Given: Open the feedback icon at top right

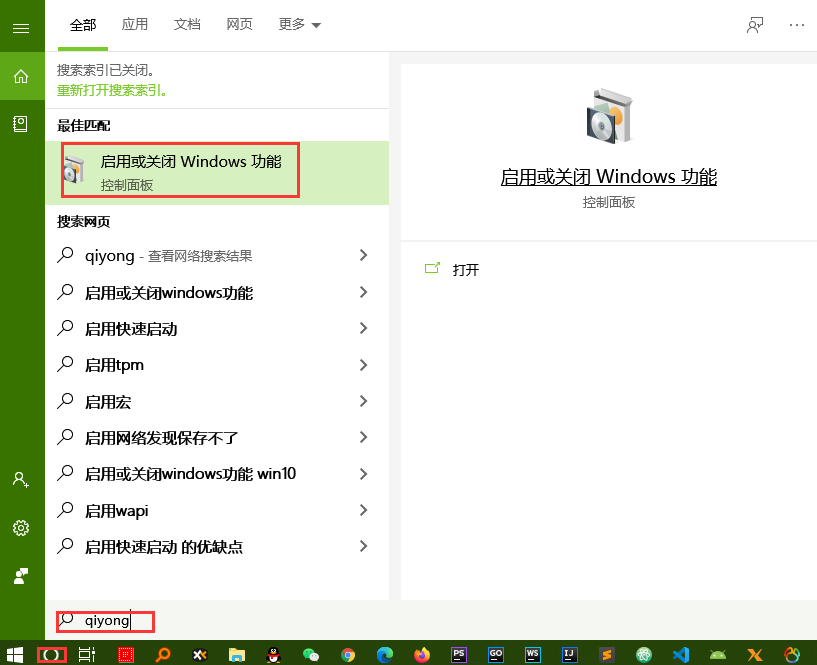Looking at the screenshot, I should click(755, 25).
